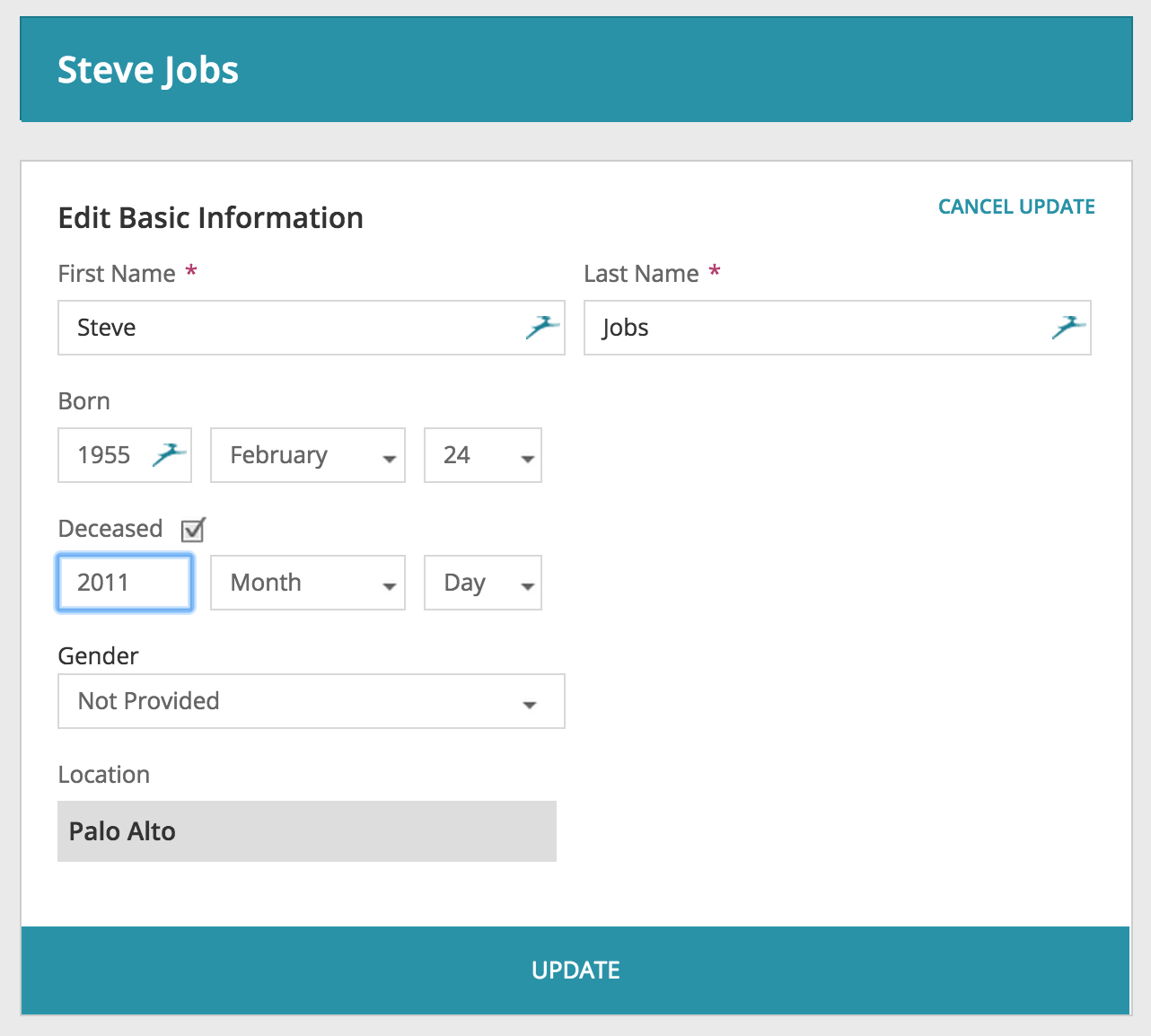Click the Last Name label
This screenshot has height=1036, width=1151.
click(641, 274)
